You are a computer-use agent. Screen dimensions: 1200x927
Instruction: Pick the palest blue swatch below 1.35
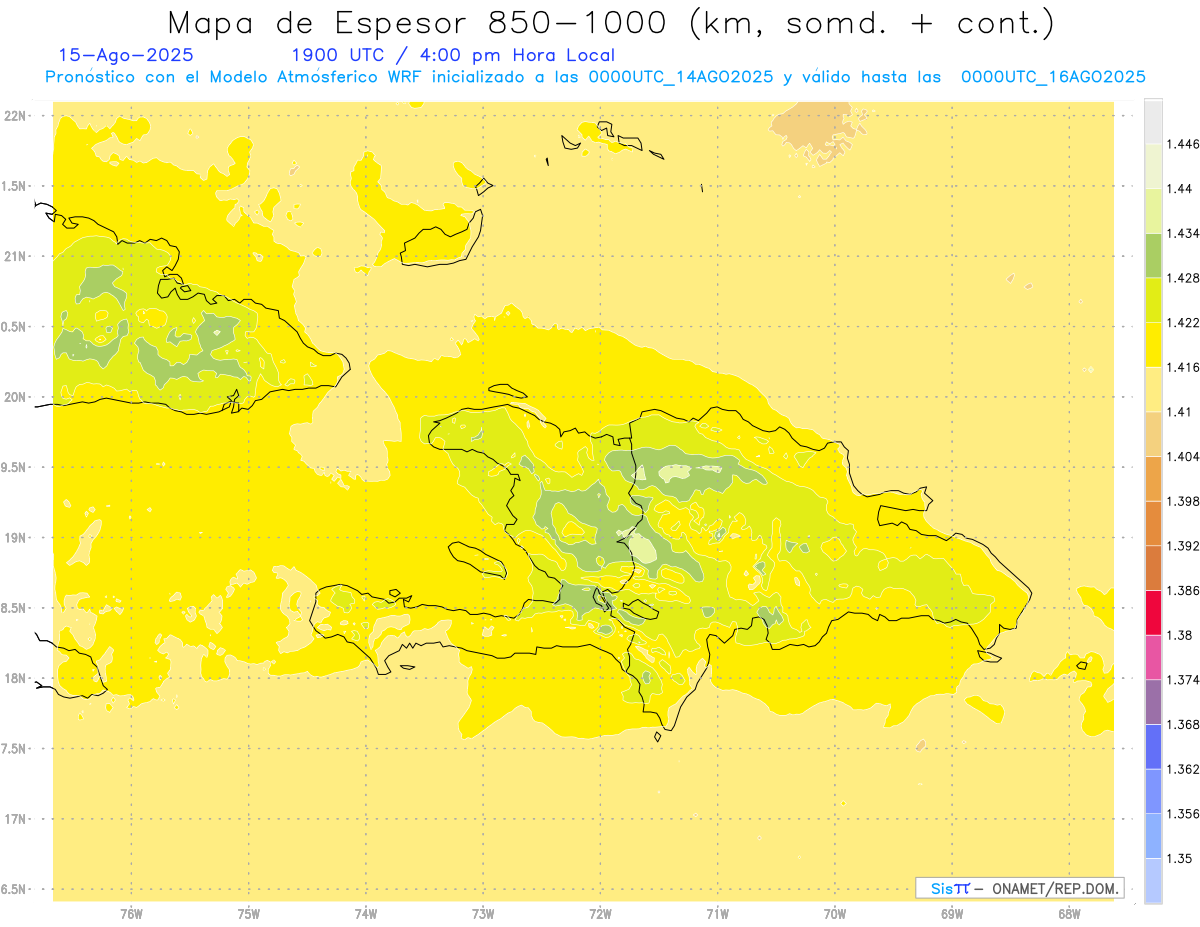[1153, 880]
